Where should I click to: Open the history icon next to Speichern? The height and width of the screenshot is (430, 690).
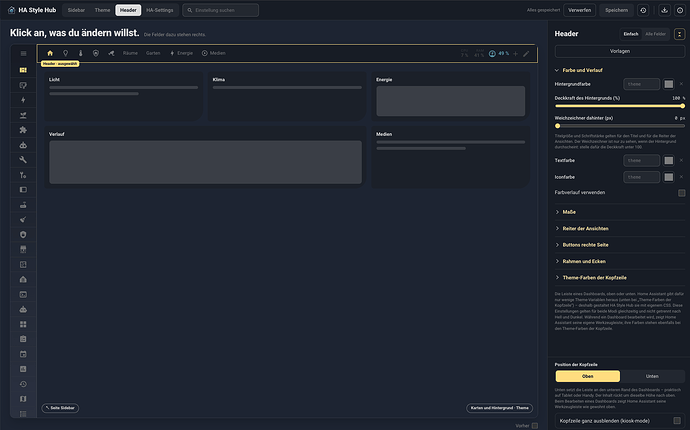coord(643,10)
